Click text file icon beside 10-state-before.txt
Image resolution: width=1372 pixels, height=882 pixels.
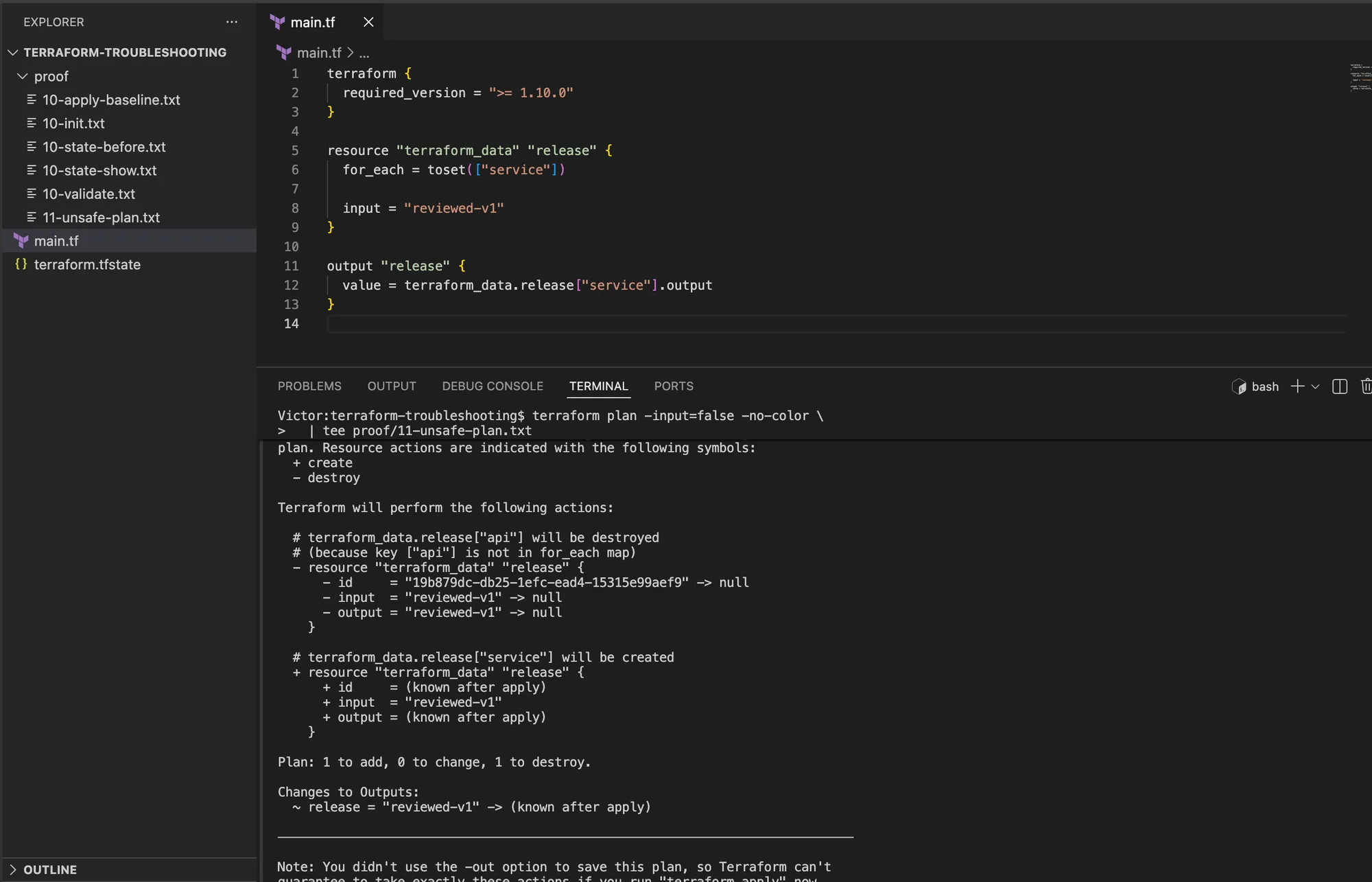(x=32, y=146)
